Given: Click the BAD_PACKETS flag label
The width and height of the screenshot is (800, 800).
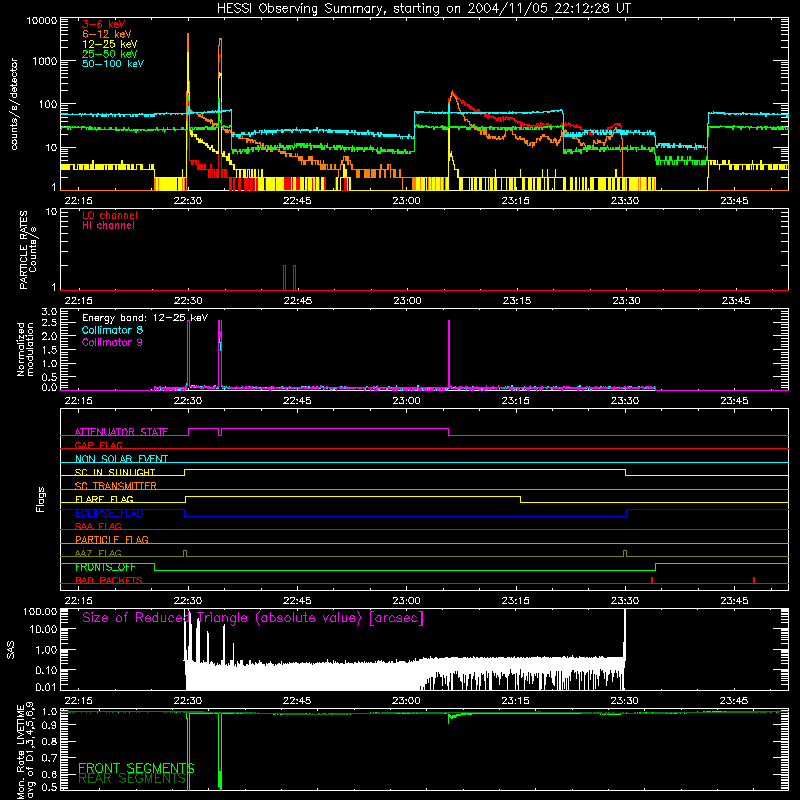Looking at the screenshot, I should coord(109,580).
